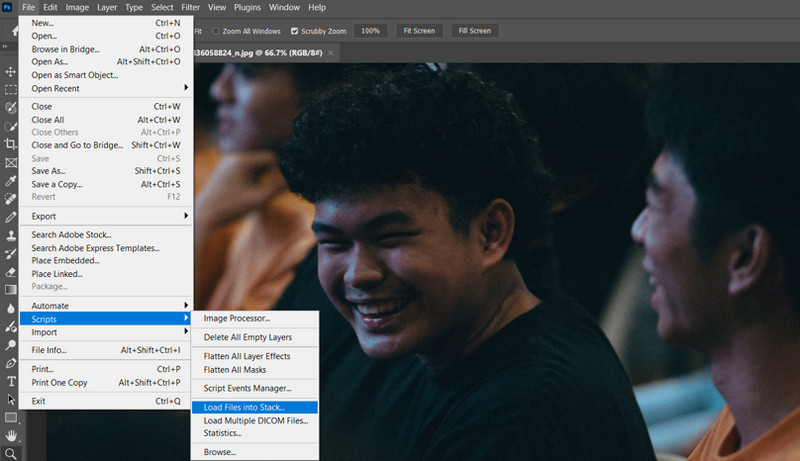Open the Plugins menu
The width and height of the screenshot is (800, 461).
247,7
